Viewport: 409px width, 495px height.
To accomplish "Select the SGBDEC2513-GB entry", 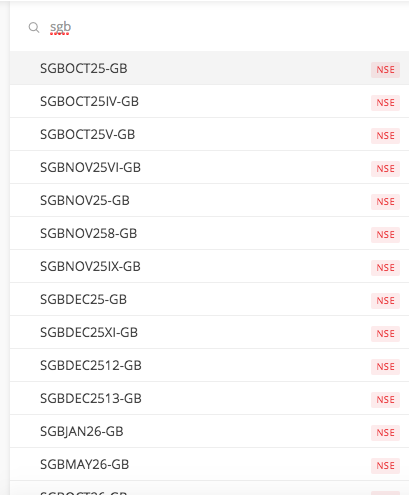I will tap(209, 398).
